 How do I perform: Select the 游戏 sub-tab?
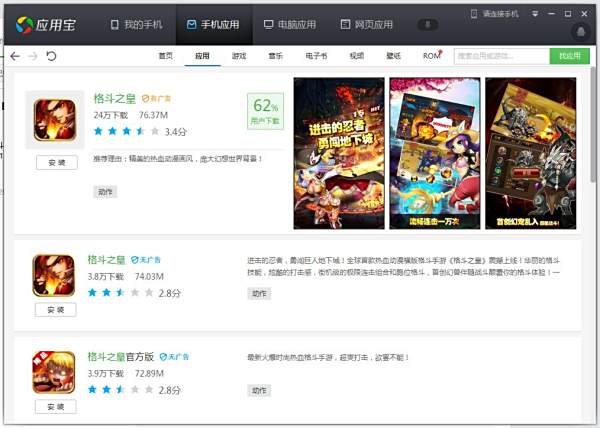point(239,56)
